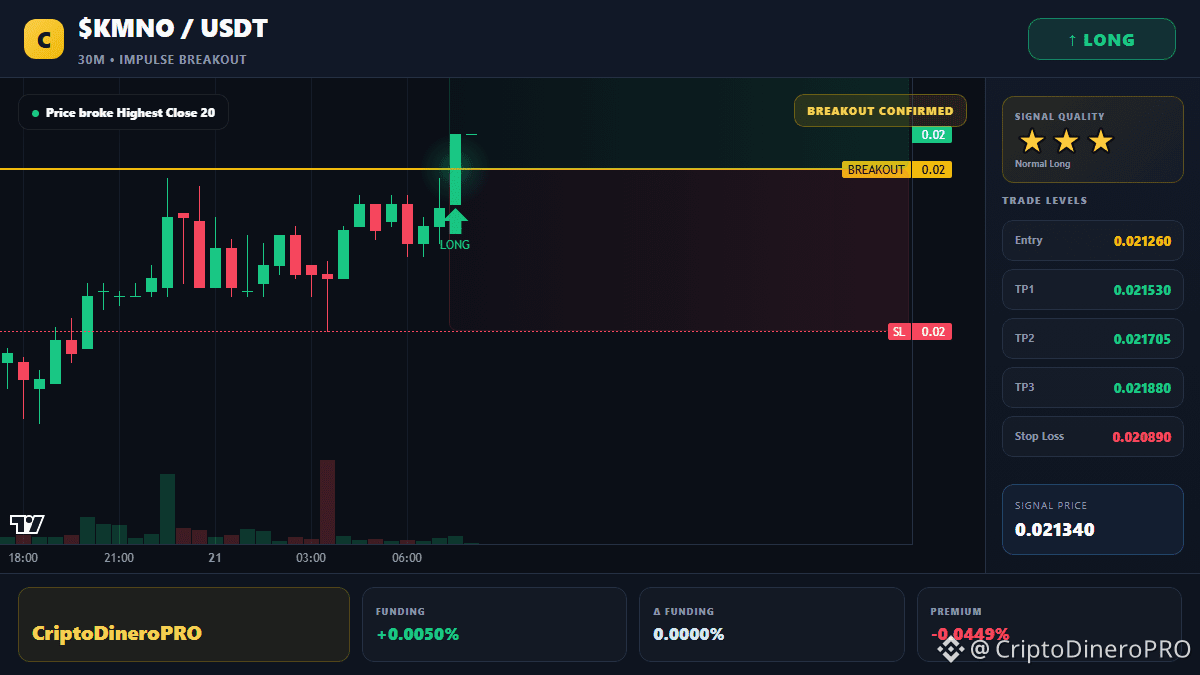Click the tall green breakout candle
Image resolution: width=1200 pixels, height=675 pixels.
[x=455, y=170]
